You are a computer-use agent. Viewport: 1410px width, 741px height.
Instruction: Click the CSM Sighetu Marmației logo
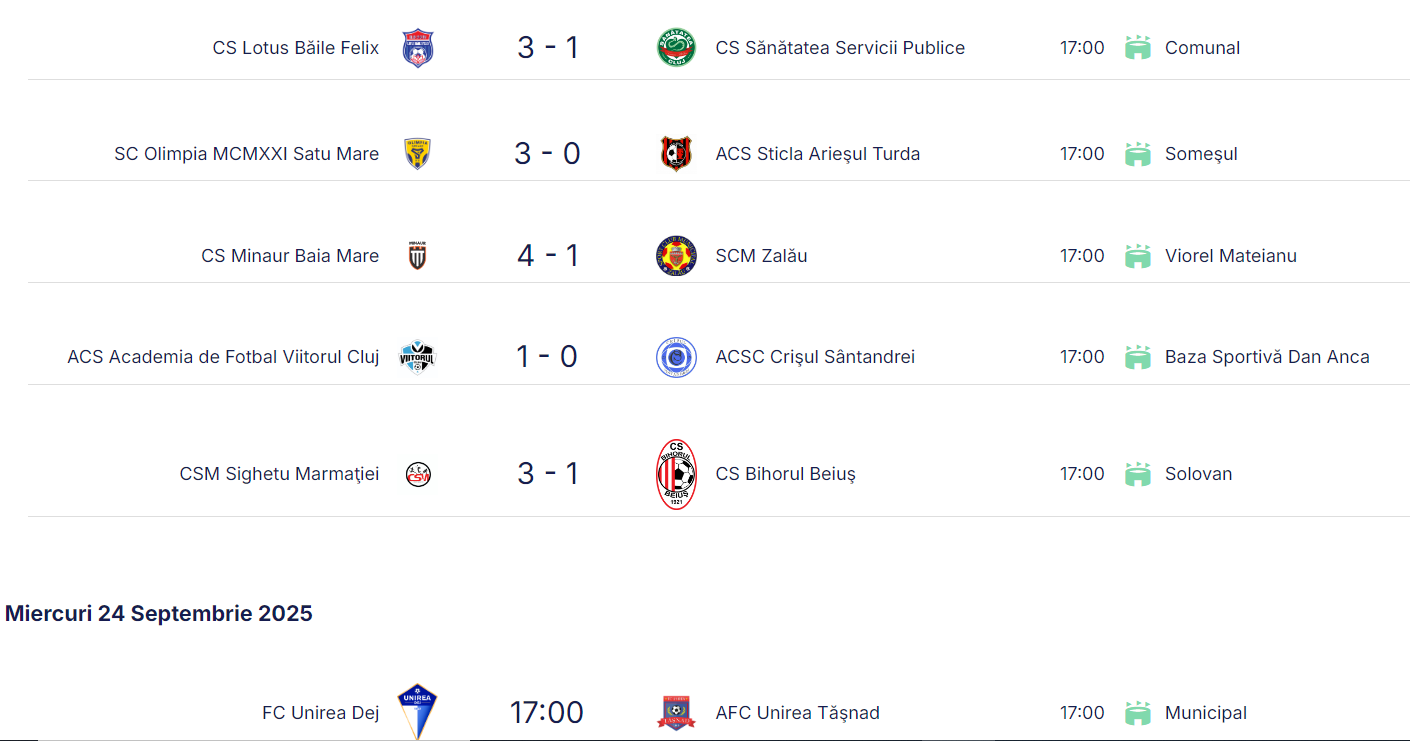coord(418,474)
